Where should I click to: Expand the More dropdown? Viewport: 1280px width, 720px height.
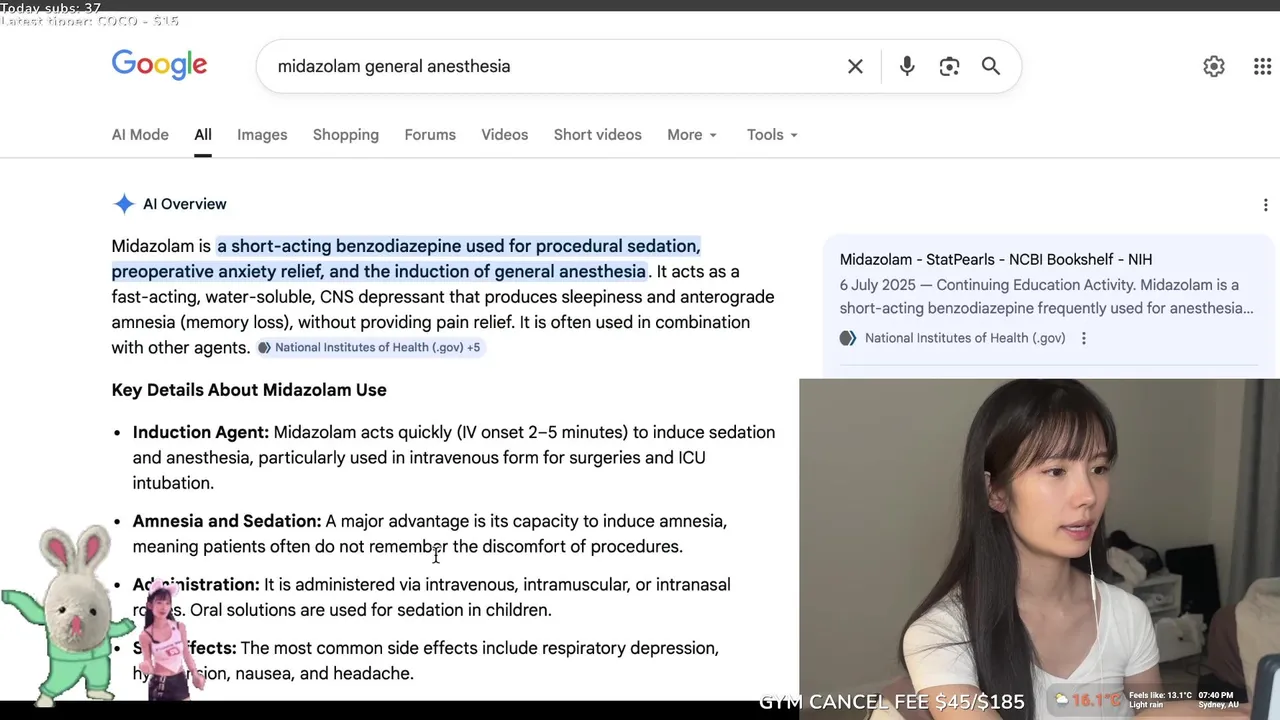[692, 135]
